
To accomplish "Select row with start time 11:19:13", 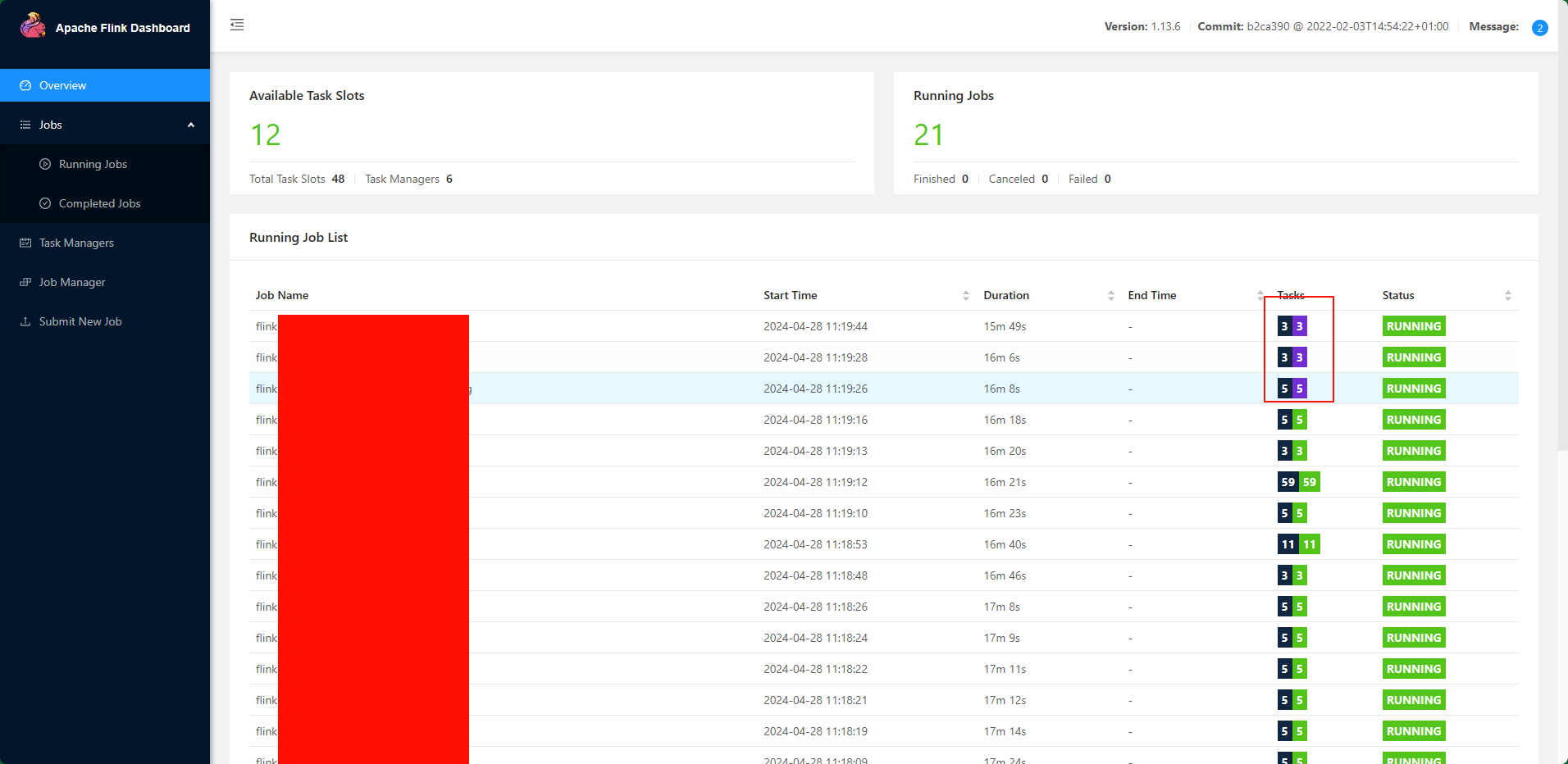I will [x=884, y=451].
